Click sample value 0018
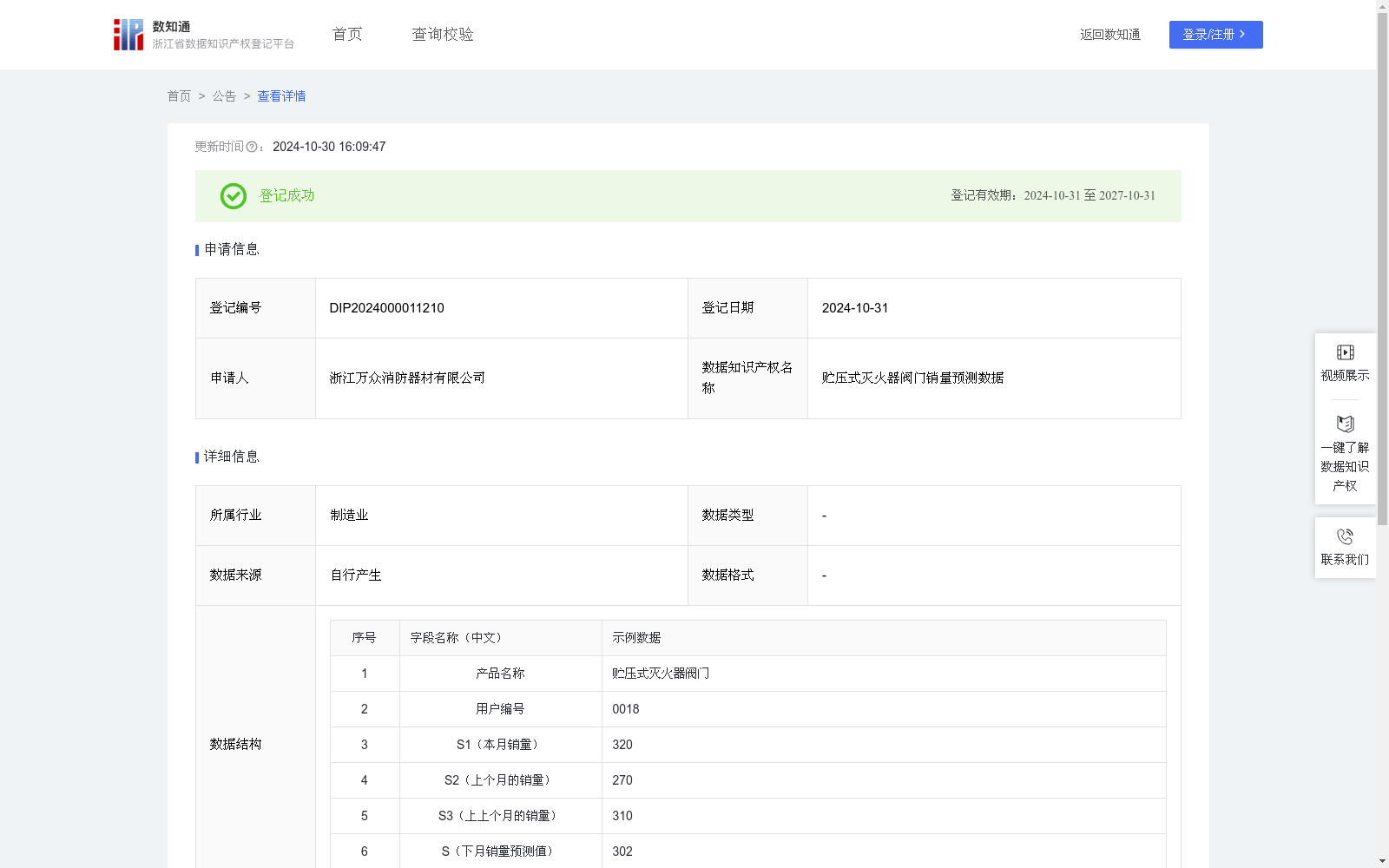The height and width of the screenshot is (868, 1389). (626, 709)
